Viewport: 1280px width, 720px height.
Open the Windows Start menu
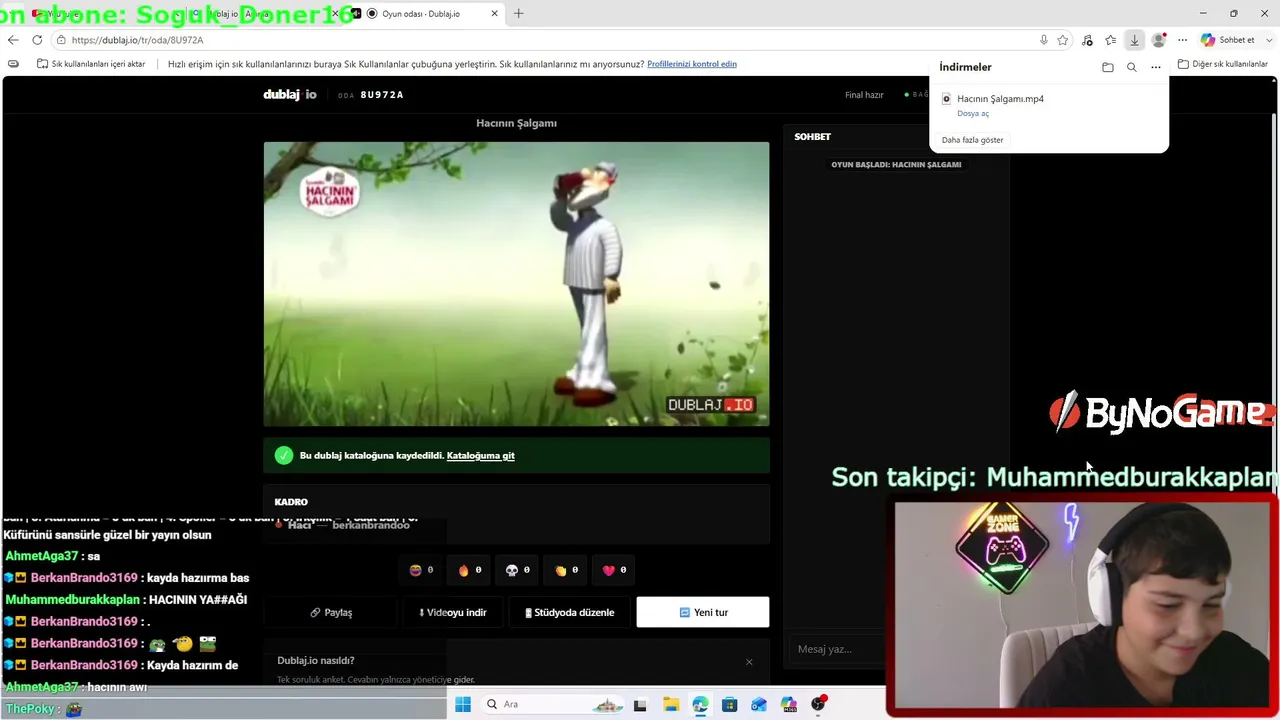pos(463,704)
